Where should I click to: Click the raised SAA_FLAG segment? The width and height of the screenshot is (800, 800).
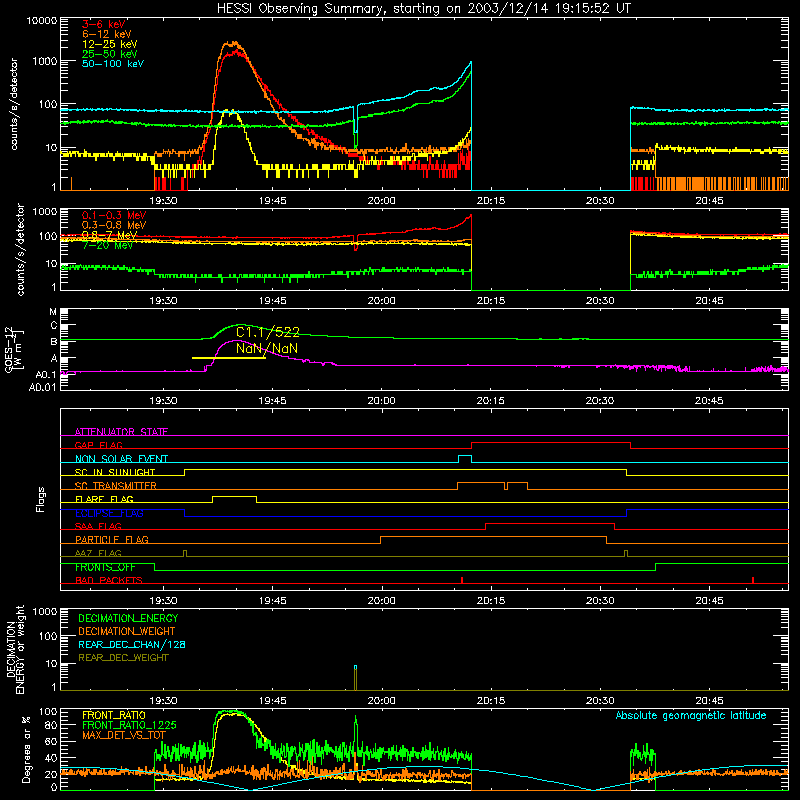(550, 523)
